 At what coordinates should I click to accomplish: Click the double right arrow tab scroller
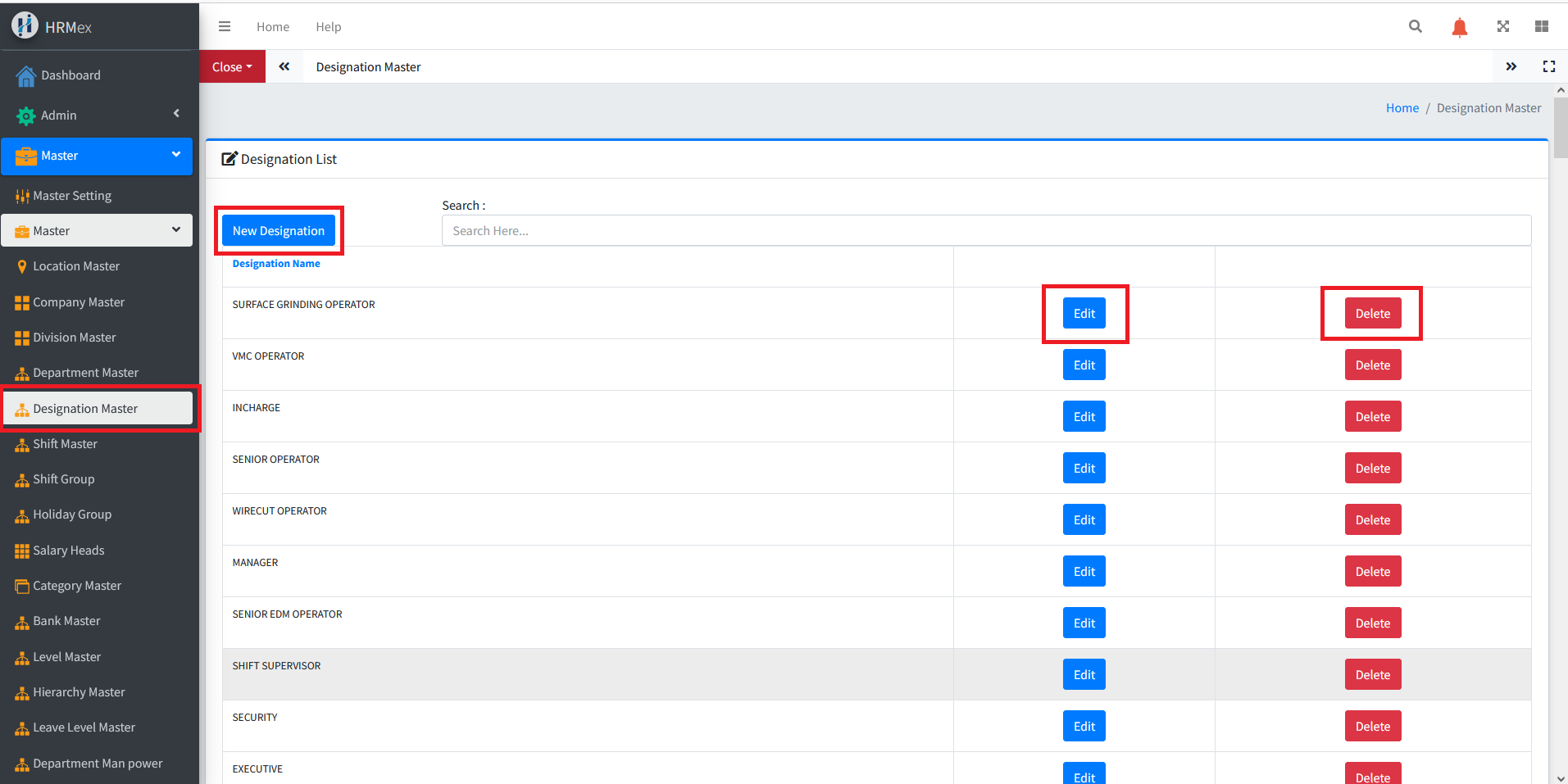click(x=1511, y=66)
